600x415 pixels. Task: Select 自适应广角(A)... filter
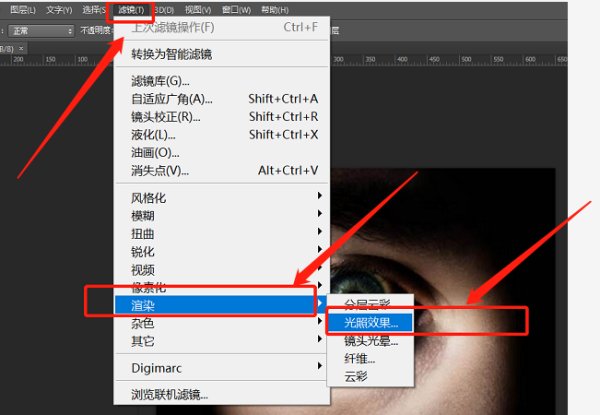[x=222, y=99]
